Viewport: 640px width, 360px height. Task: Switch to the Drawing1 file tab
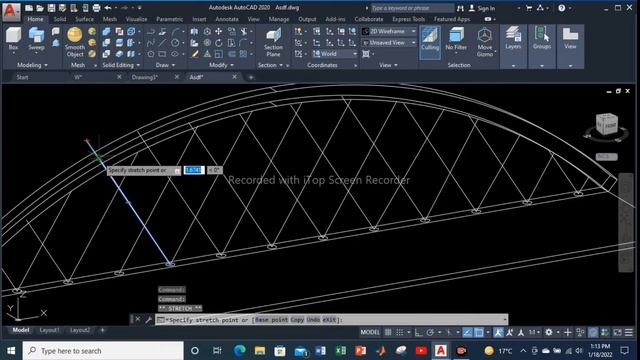pyautogui.click(x=145, y=77)
